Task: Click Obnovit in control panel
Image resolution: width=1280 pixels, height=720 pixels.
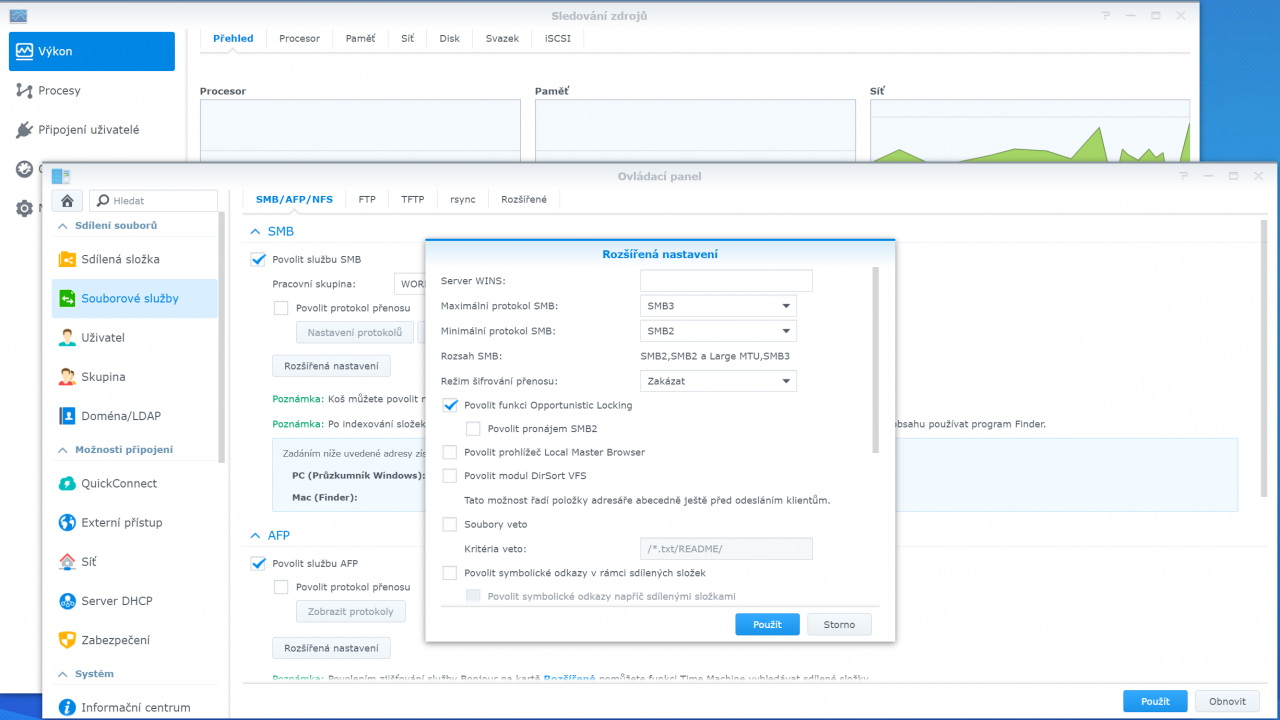Action: 1227,701
